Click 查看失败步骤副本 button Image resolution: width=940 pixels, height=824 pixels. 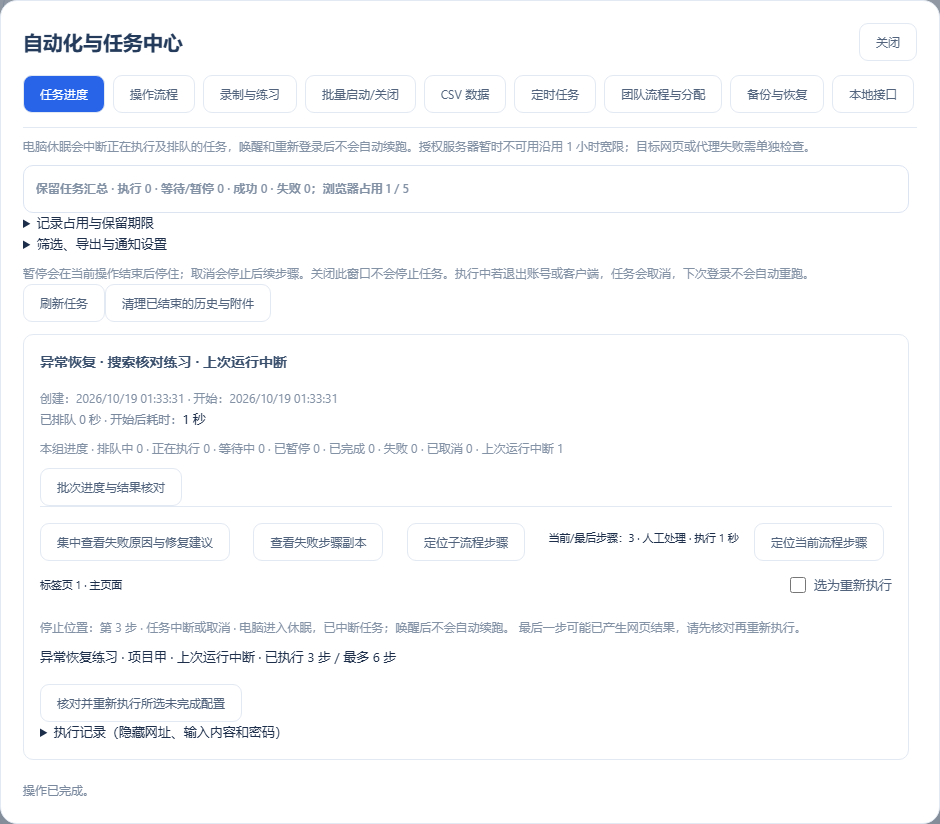pos(318,542)
